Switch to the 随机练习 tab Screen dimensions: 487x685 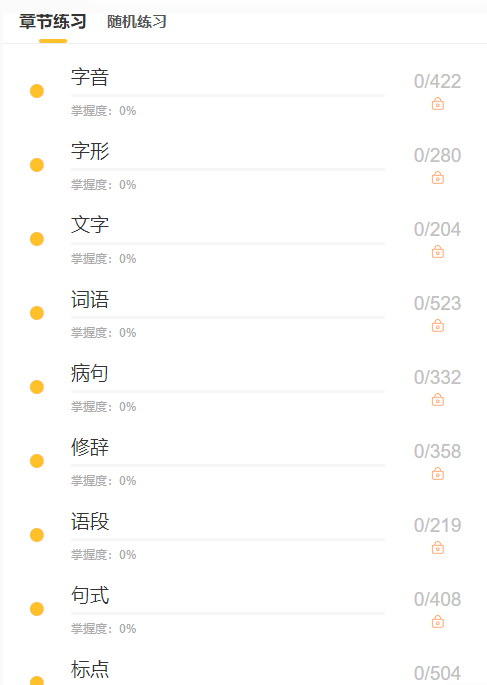tap(137, 21)
